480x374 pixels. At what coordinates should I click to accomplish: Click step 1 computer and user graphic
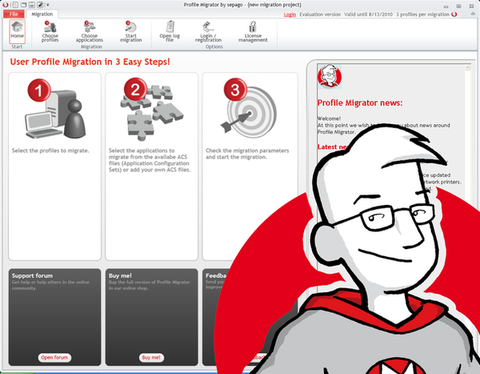56,109
